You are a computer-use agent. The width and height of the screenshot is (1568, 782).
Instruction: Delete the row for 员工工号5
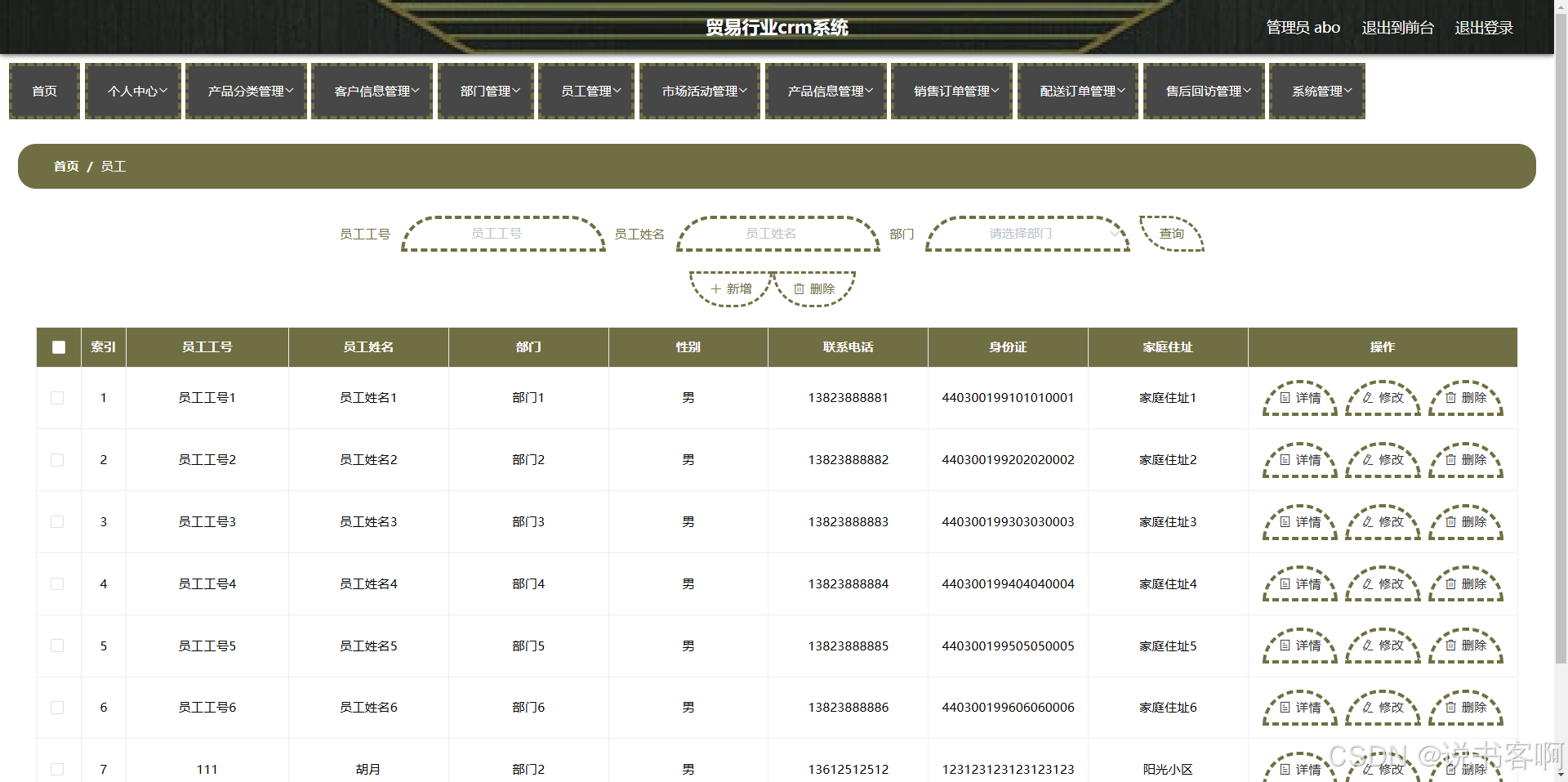1466,646
